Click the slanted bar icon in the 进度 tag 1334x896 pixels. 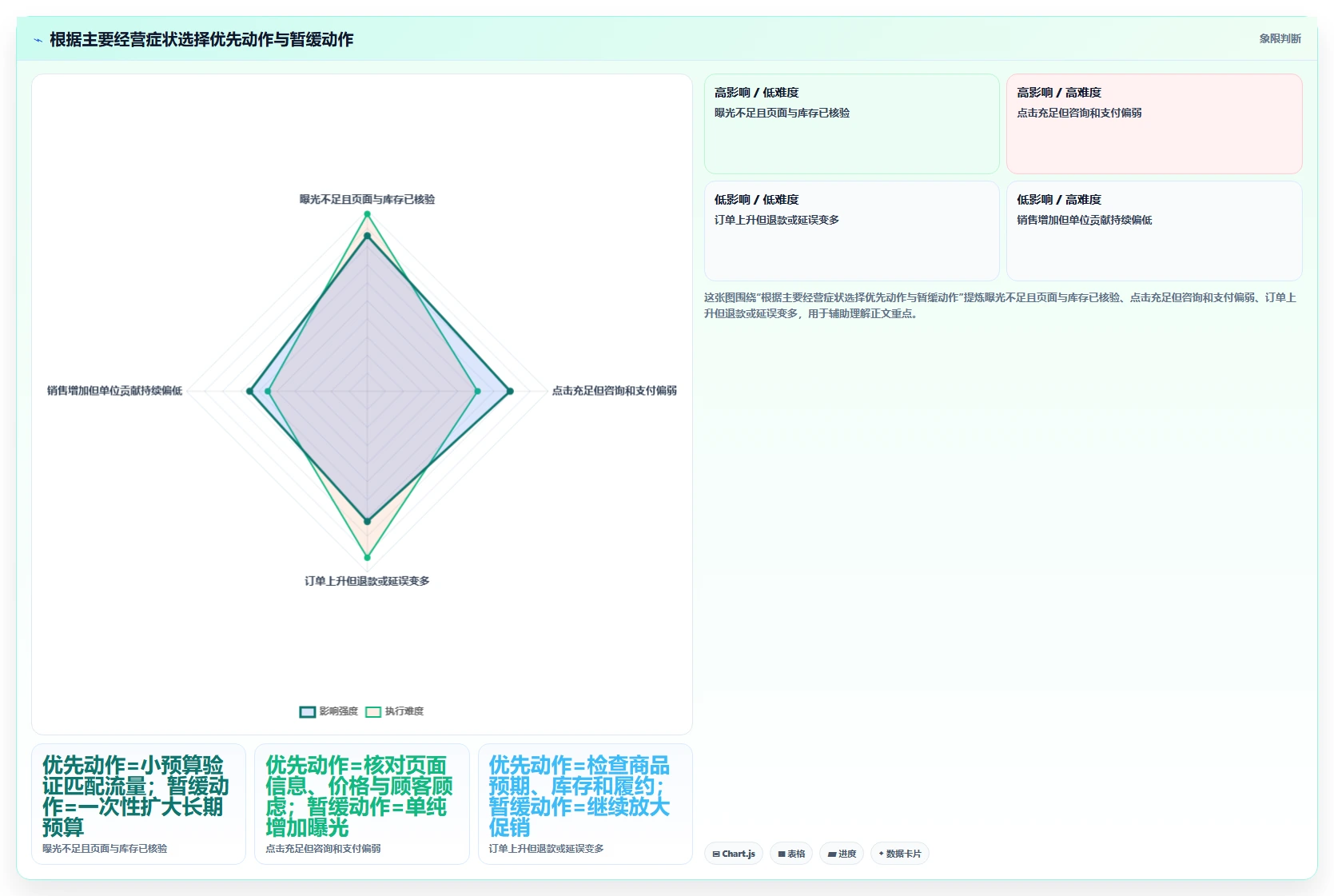pos(832,854)
